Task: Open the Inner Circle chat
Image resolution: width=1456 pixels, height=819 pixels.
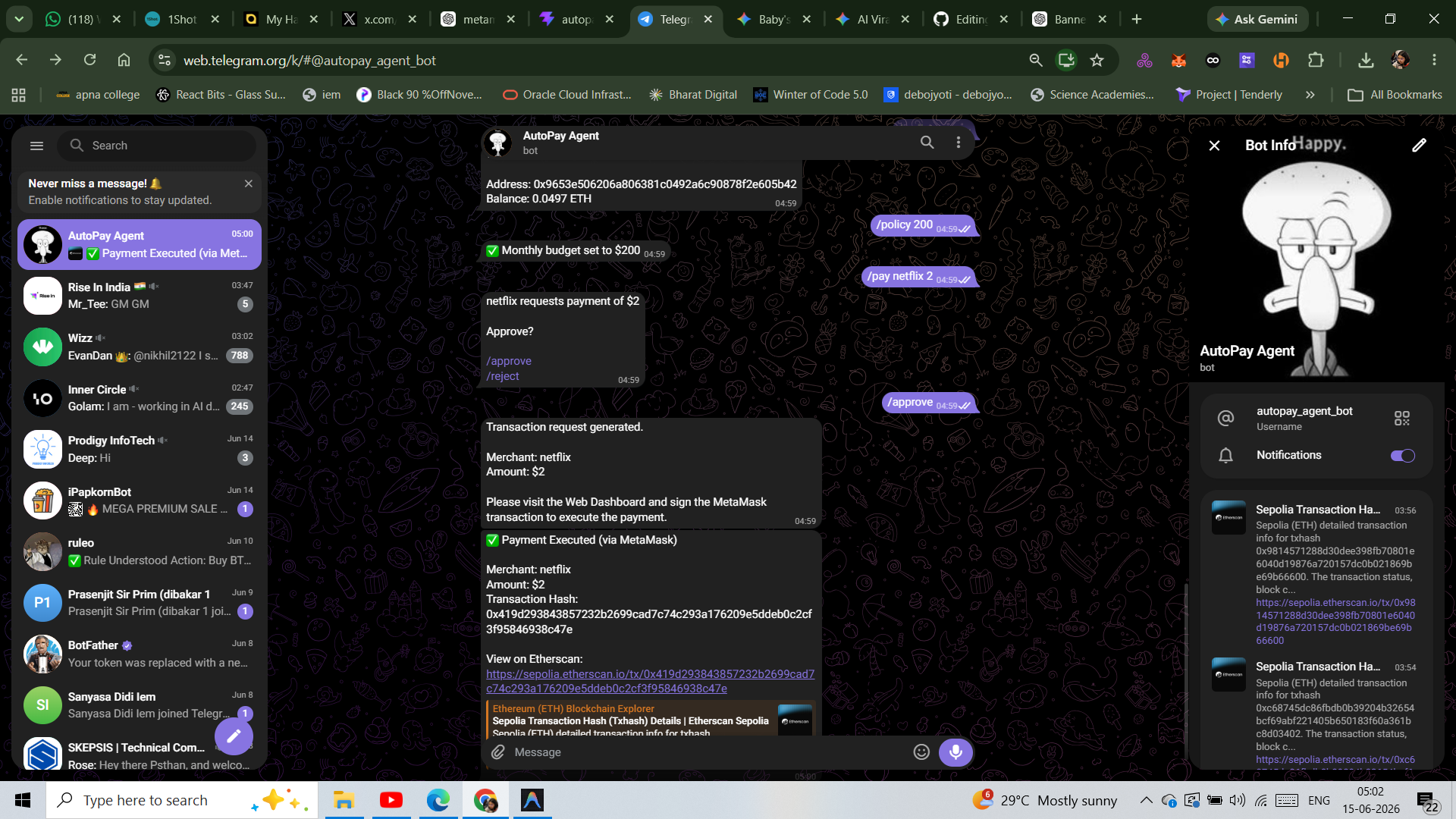Action: [140, 398]
